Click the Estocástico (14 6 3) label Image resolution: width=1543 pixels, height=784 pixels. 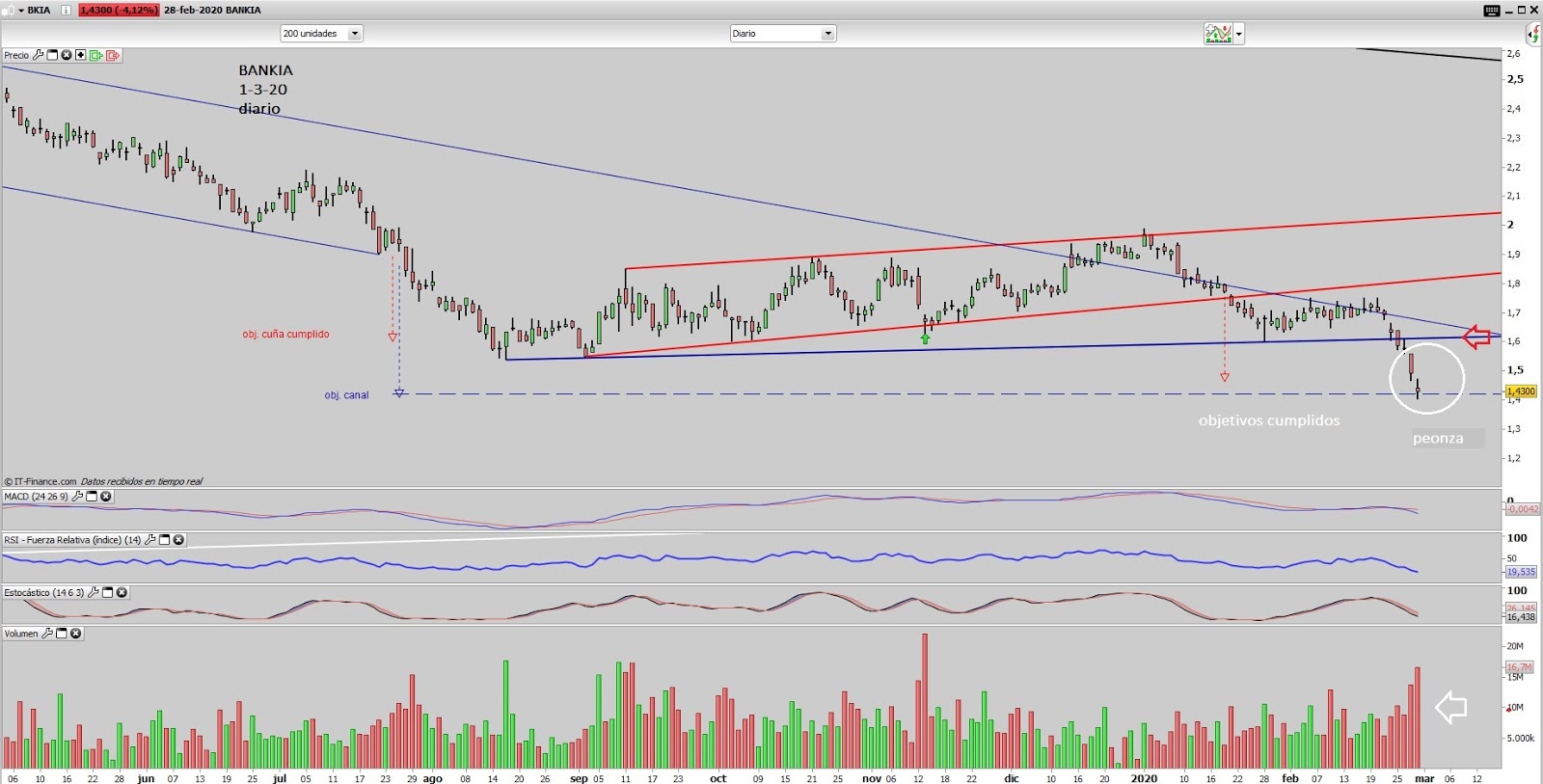[x=43, y=592]
